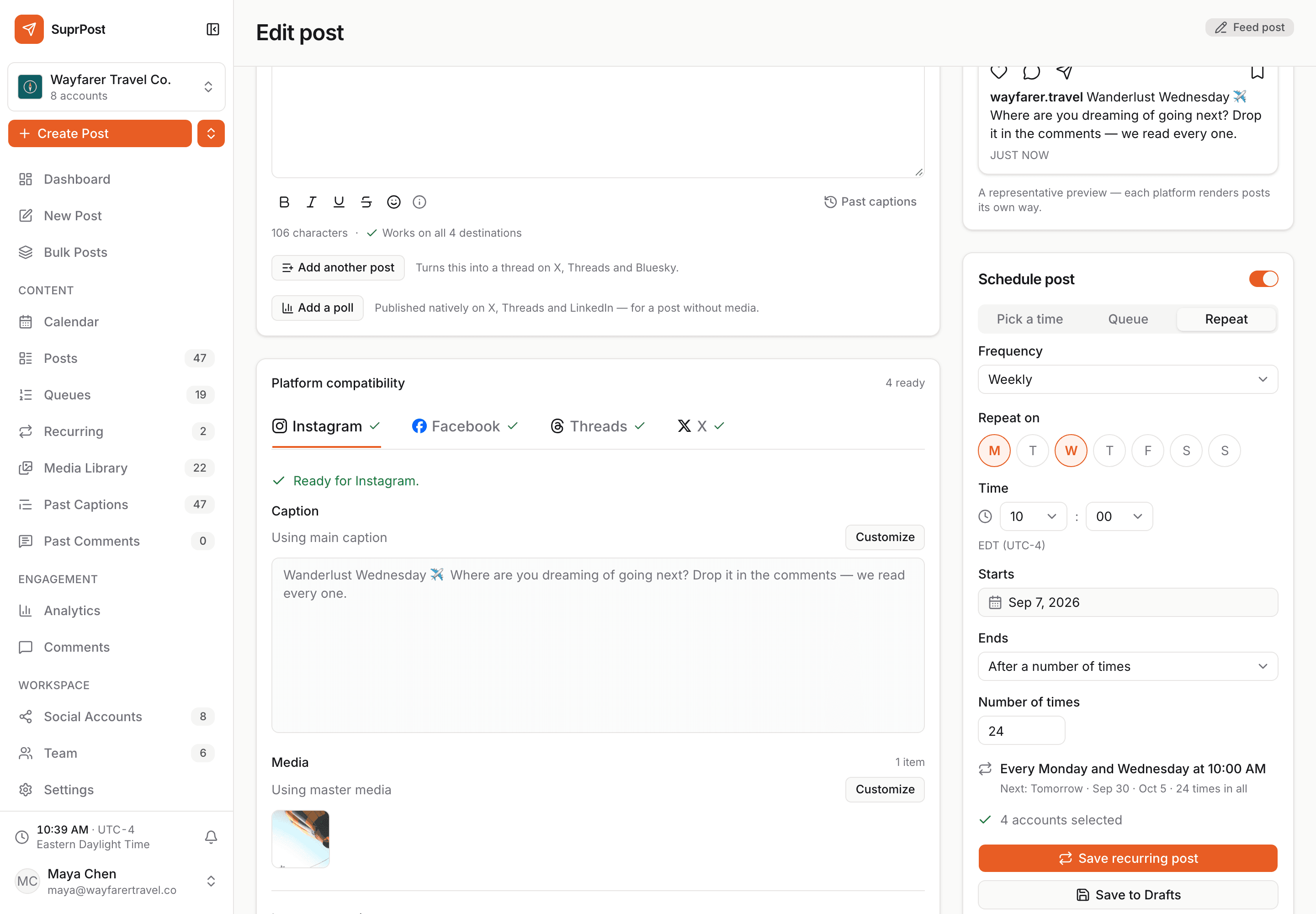
Task: Click the calendar icon in the Starts field
Action: click(x=995, y=602)
